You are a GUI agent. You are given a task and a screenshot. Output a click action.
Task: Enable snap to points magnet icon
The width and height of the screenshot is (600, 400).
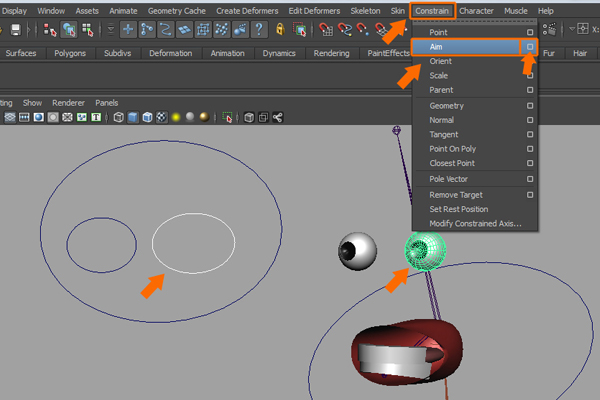[x=363, y=29]
